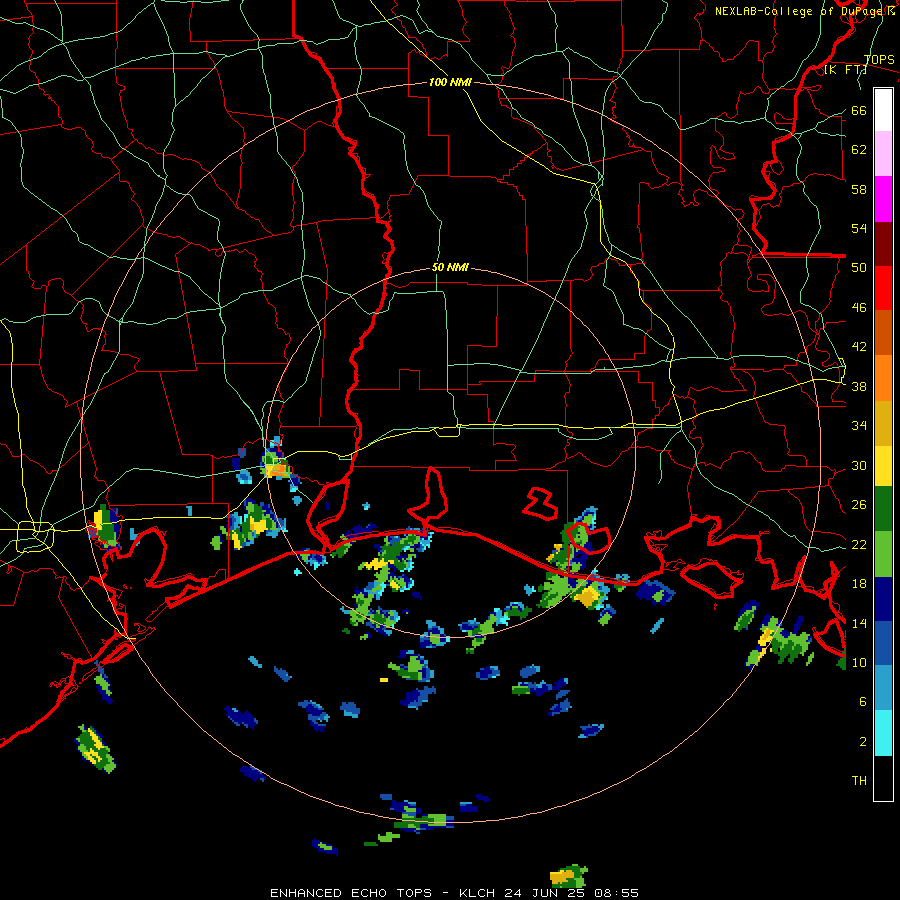Click the "58" legend value

coord(859,189)
